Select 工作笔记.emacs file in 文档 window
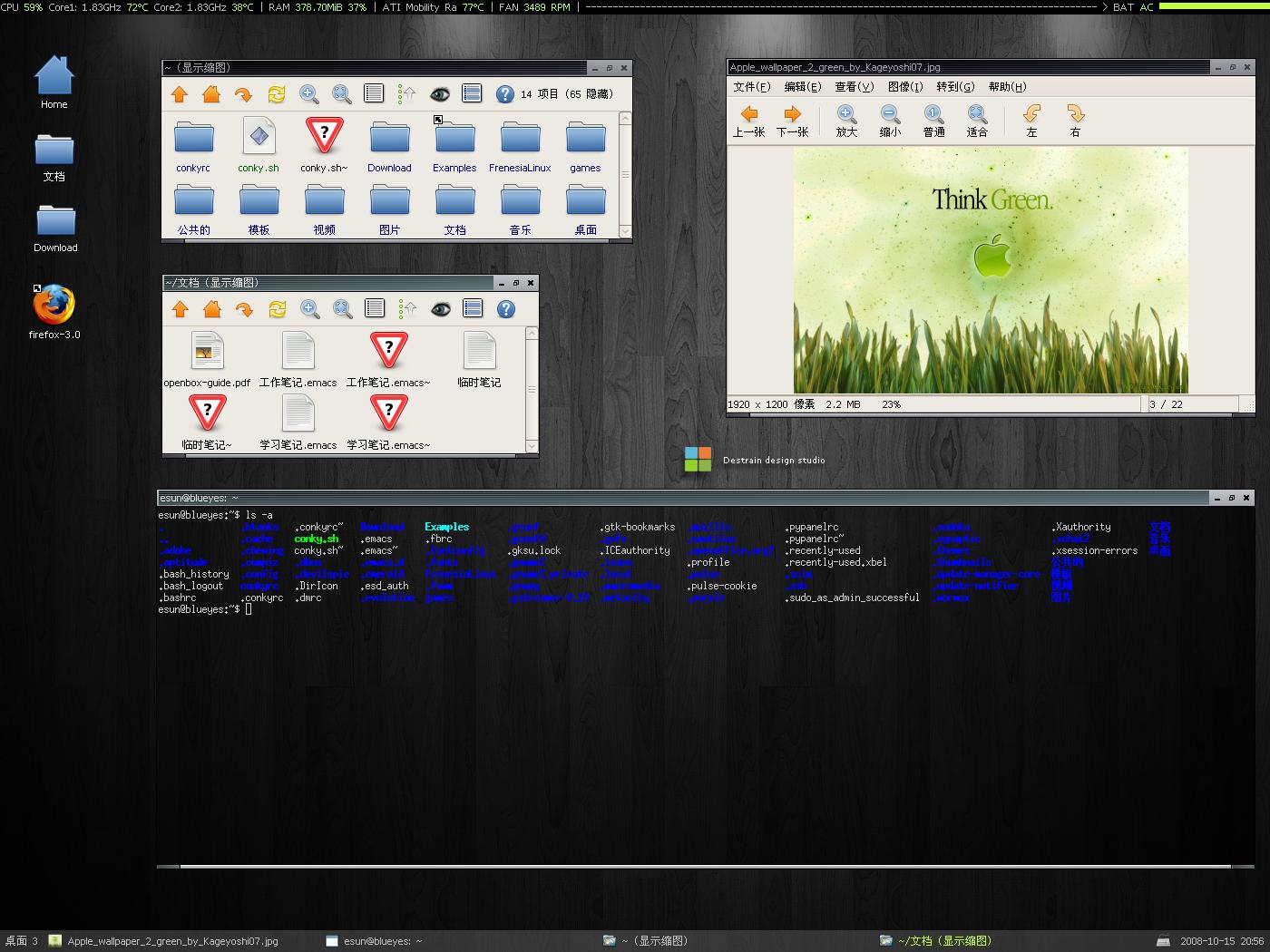The image size is (1270, 952). [x=298, y=360]
